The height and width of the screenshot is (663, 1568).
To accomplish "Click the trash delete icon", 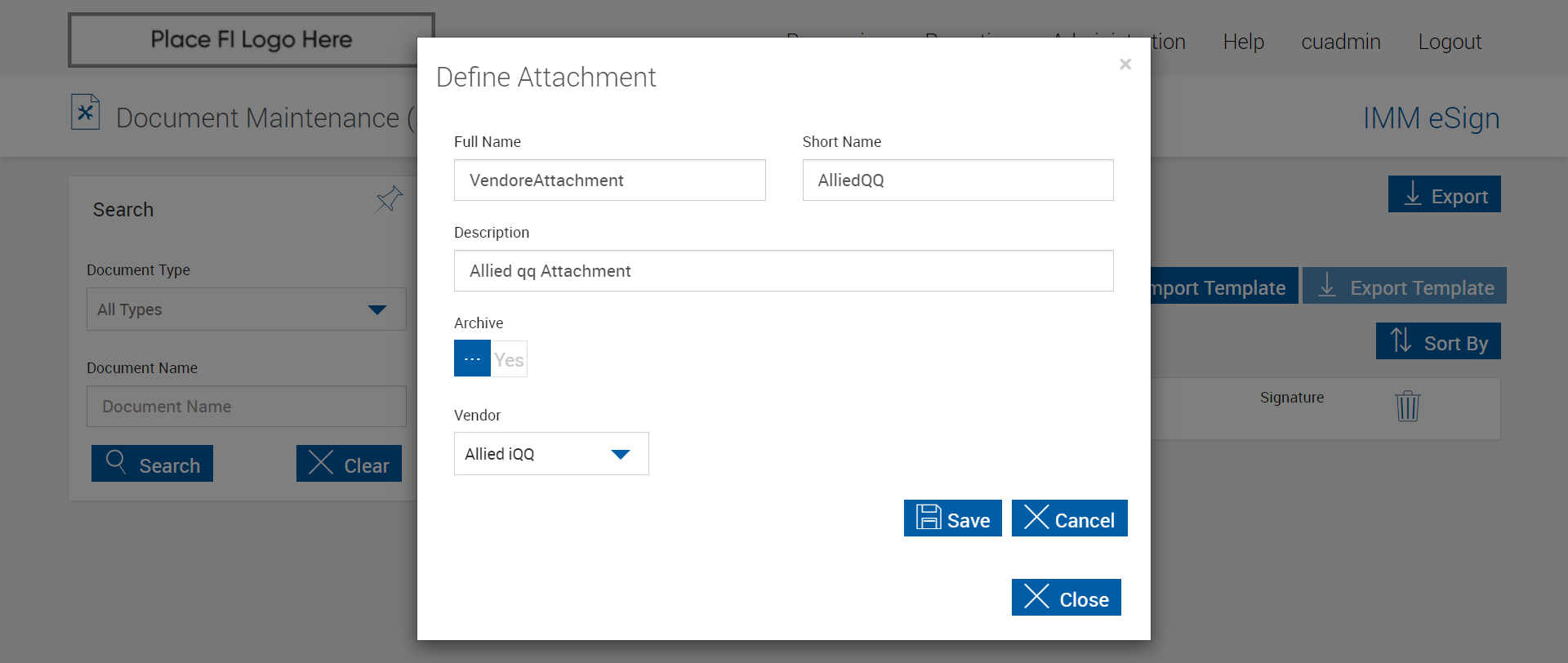I will (x=1407, y=406).
